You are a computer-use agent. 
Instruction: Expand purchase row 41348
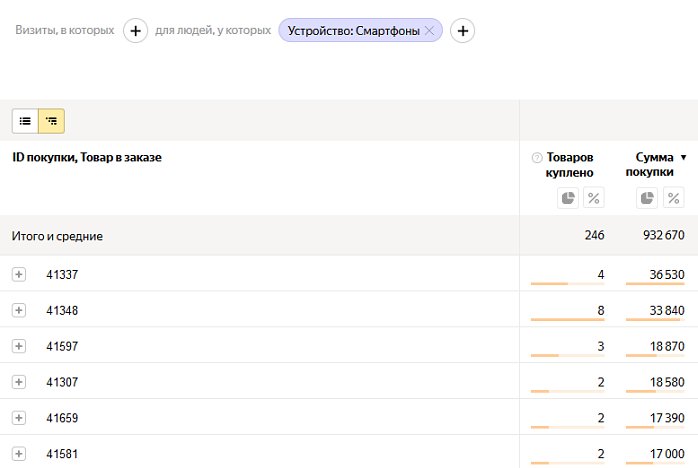click(x=18, y=310)
